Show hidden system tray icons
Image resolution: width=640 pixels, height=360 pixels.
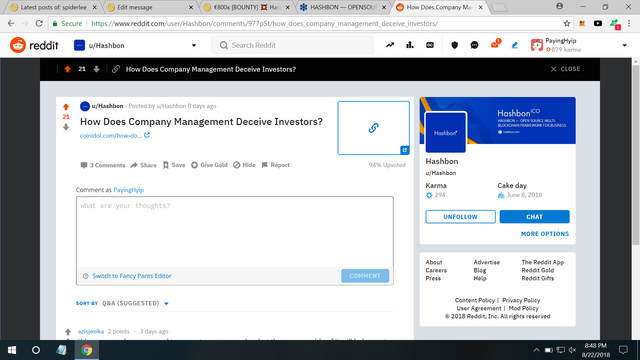[x=537, y=350]
